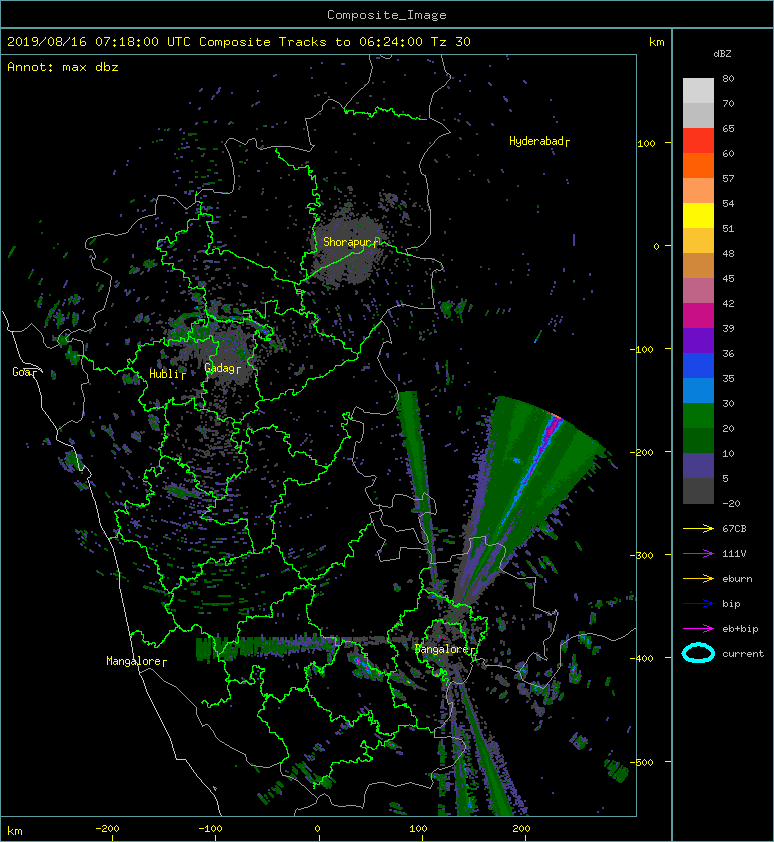The image size is (774, 842).
Task: Click the 'current' legend label
Action: (x=743, y=654)
